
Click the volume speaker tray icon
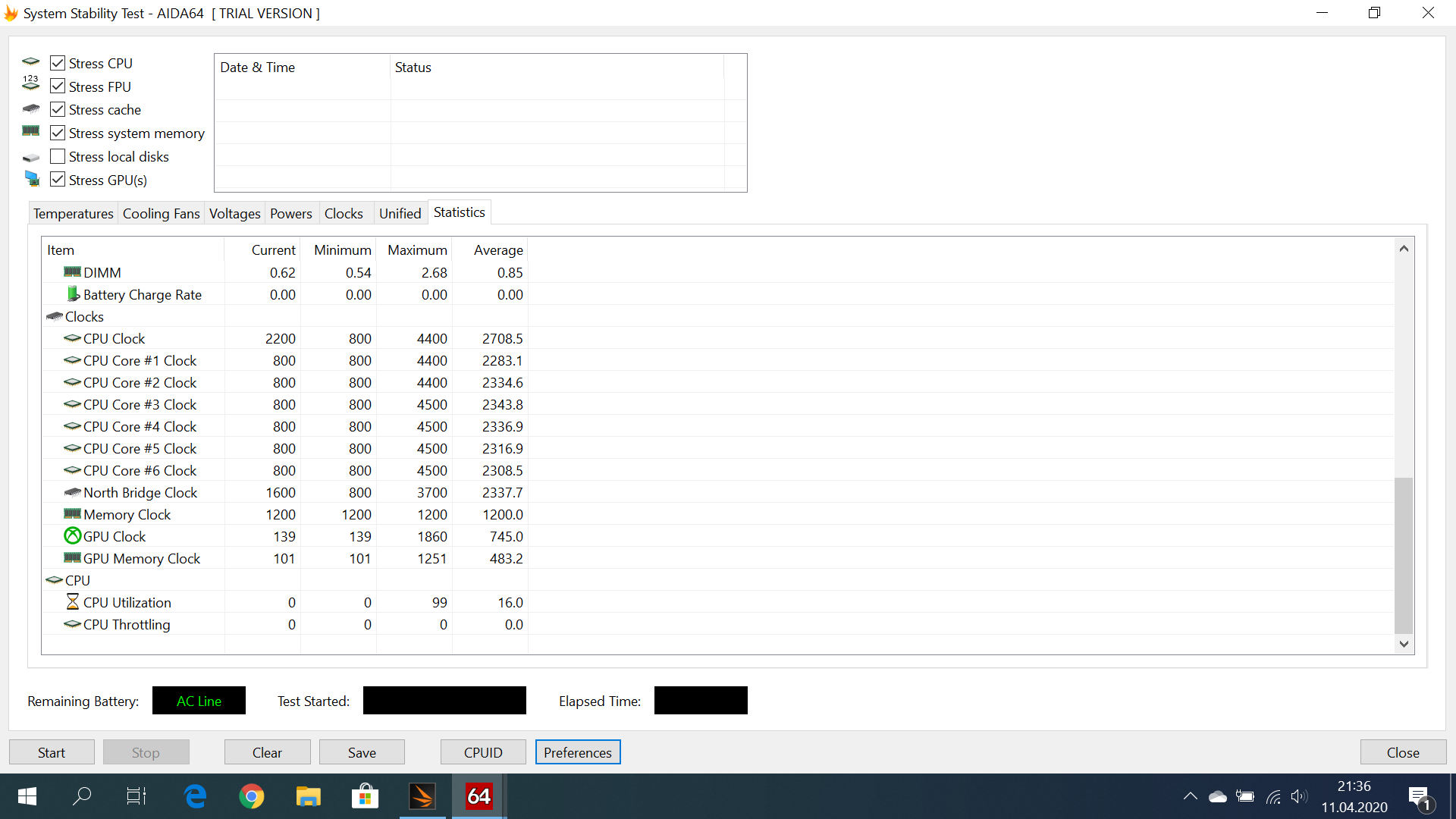click(x=1300, y=796)
